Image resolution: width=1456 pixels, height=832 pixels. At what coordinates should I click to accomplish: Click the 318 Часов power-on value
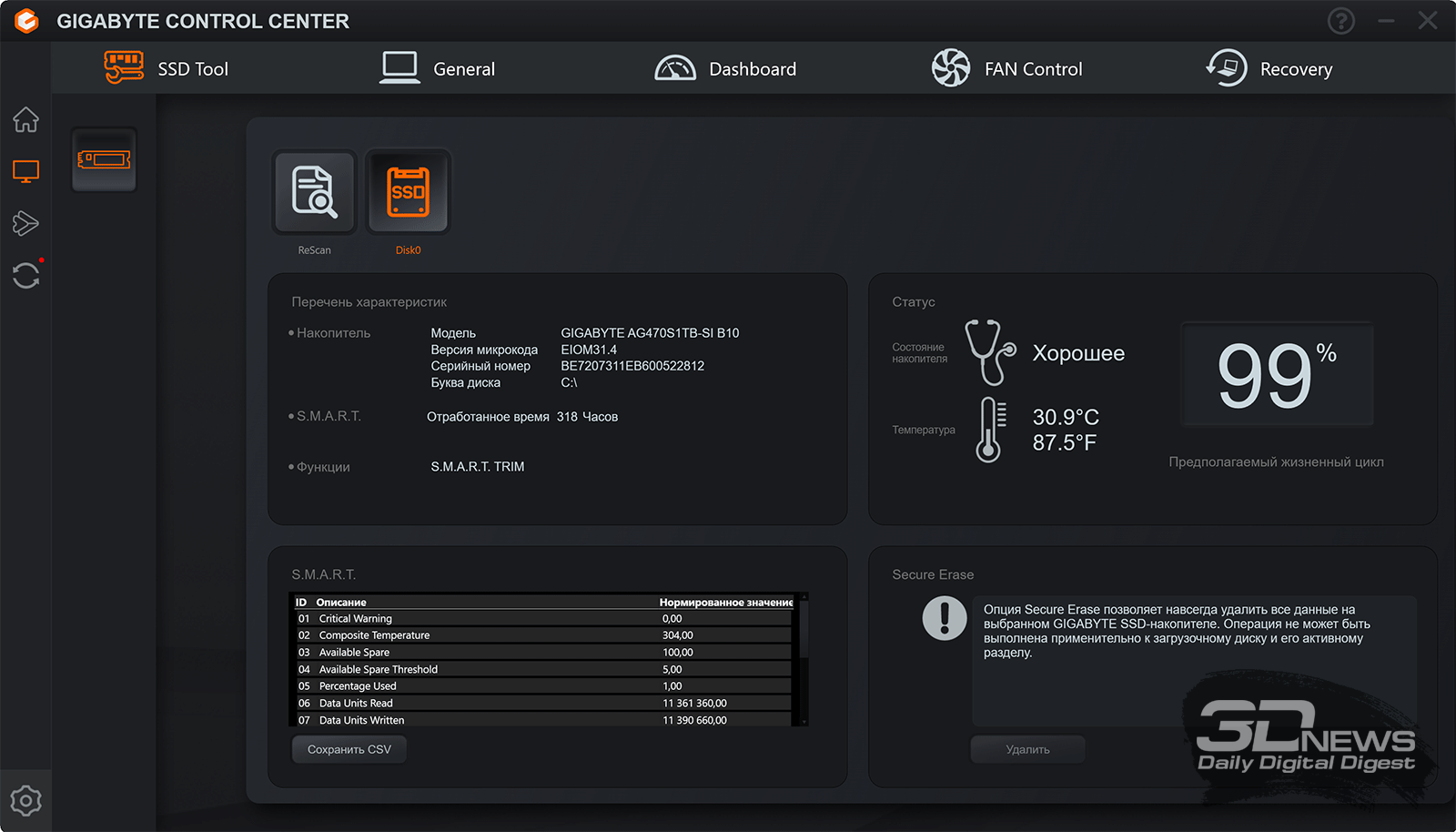(587, 417)
